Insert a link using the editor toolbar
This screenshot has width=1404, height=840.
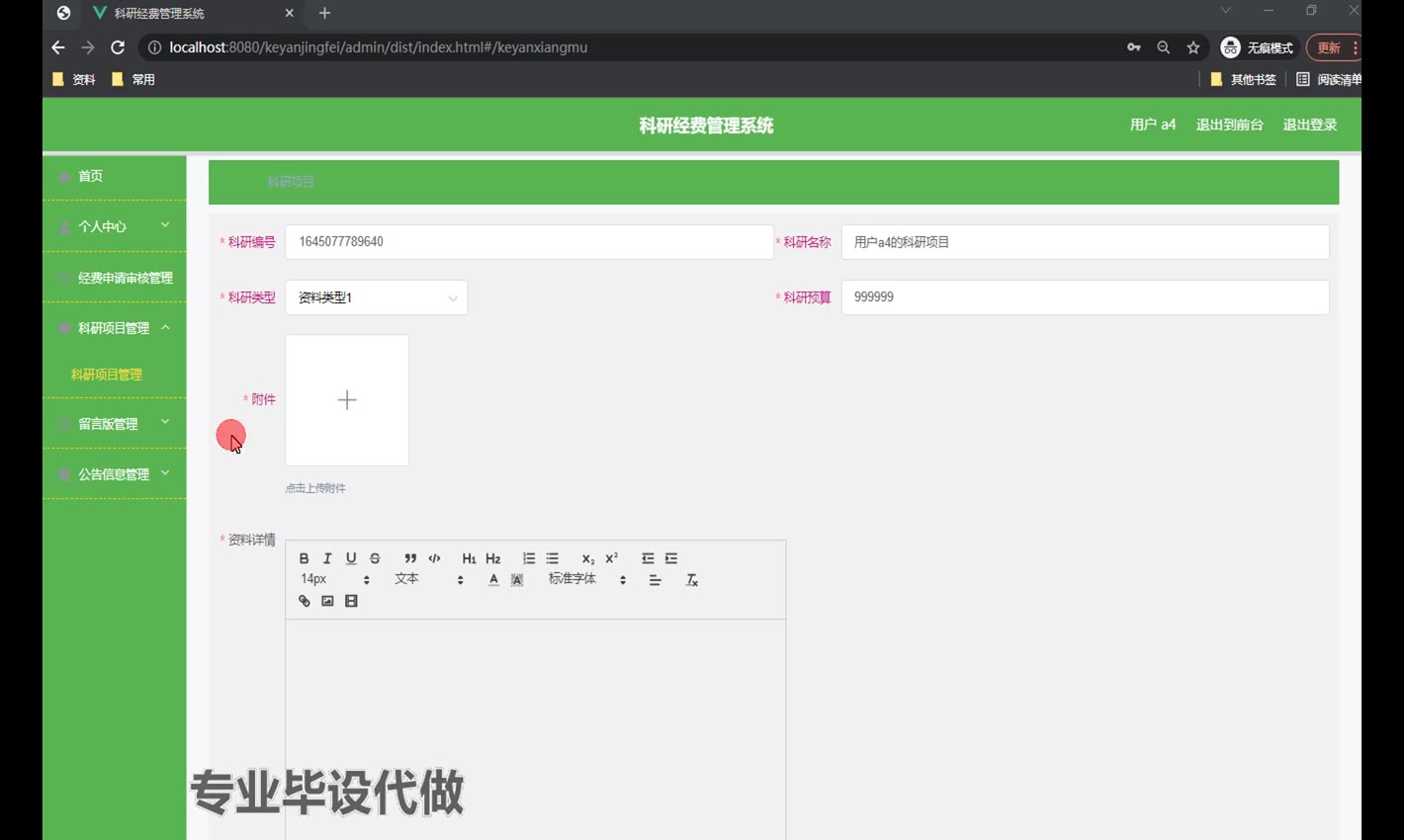click(x=304, y=601)
